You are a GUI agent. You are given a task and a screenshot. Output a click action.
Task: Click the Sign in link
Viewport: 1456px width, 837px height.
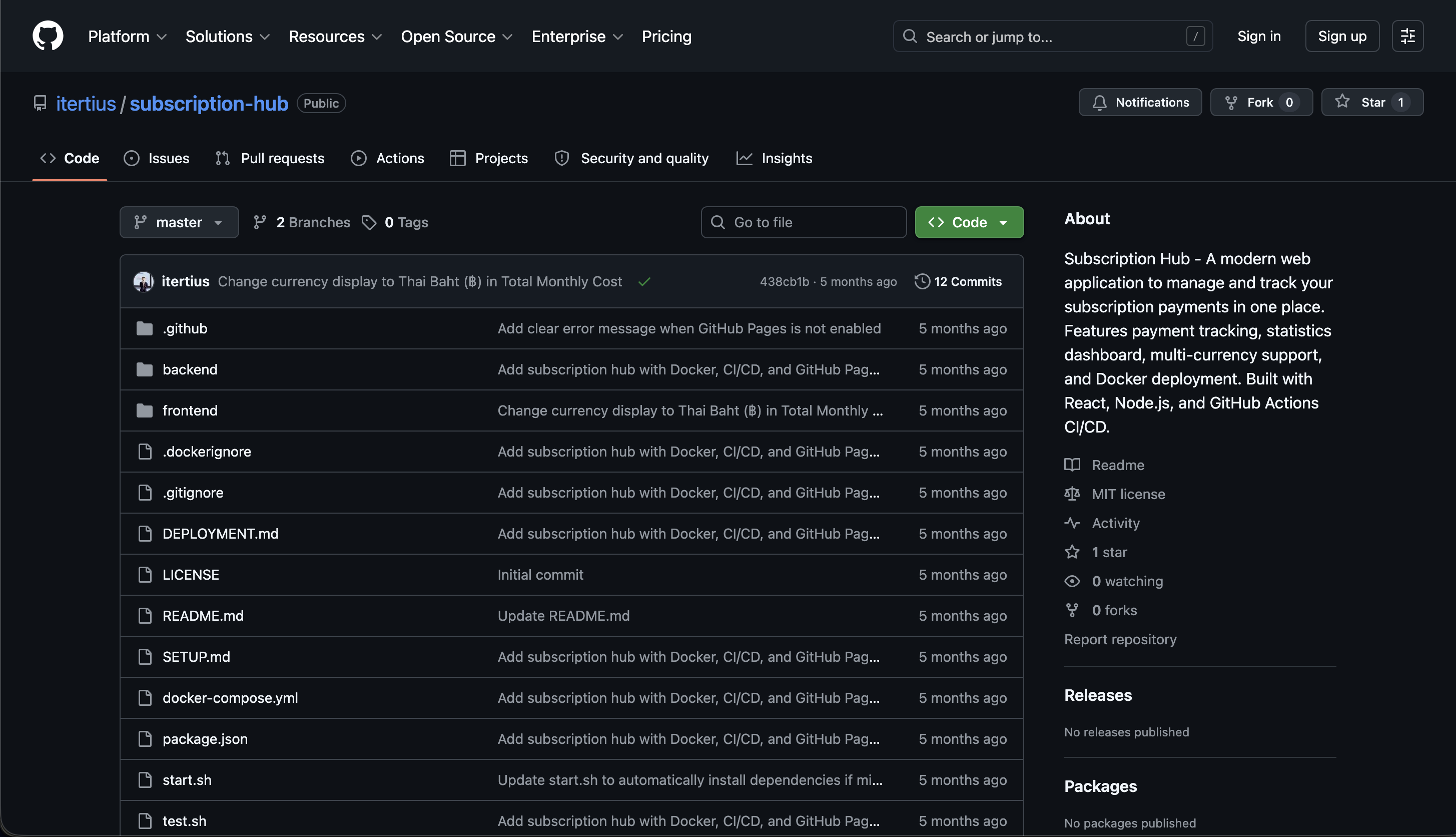click(1258, 36)
